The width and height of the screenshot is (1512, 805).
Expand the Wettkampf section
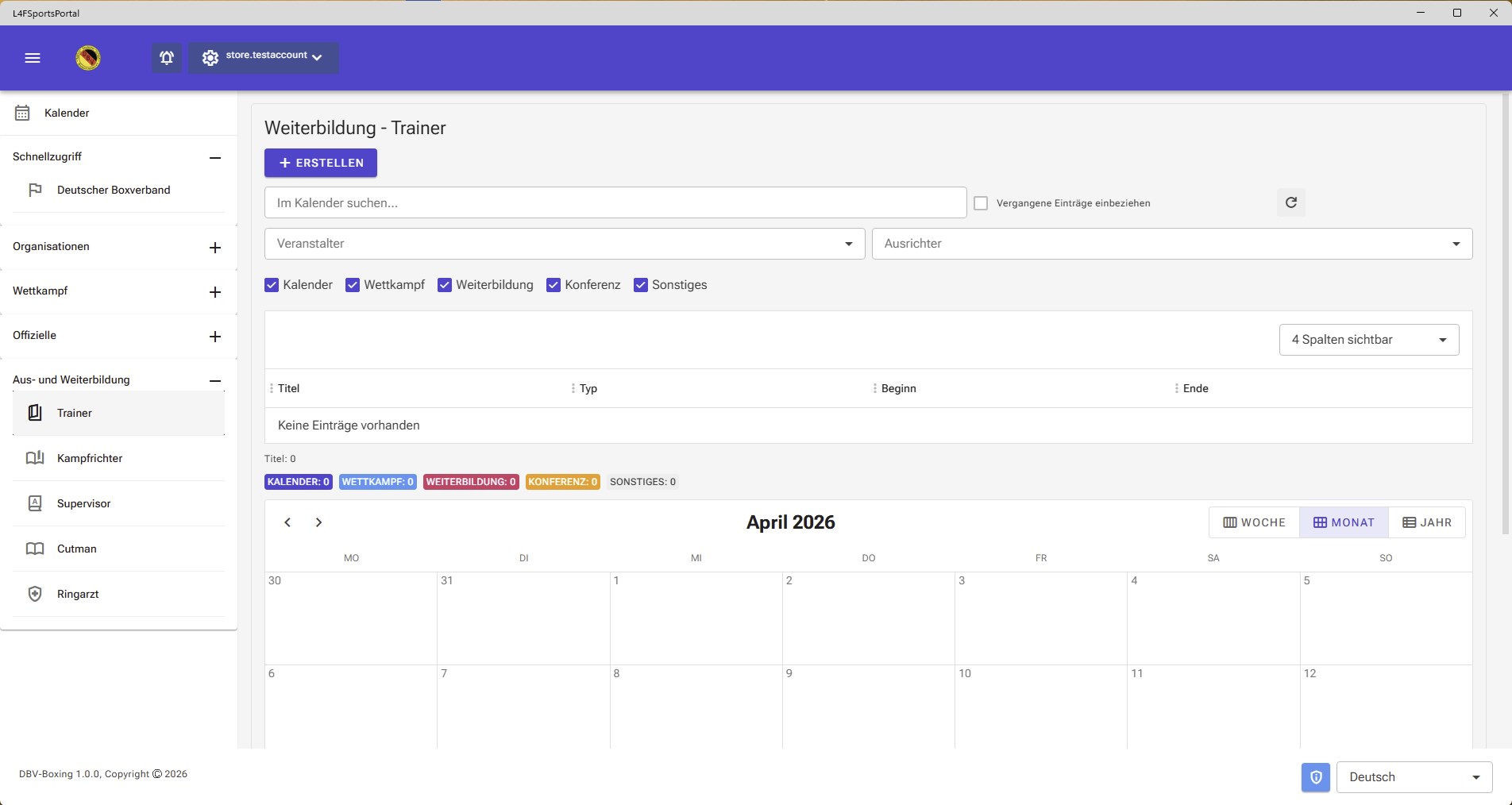(214, 291)
